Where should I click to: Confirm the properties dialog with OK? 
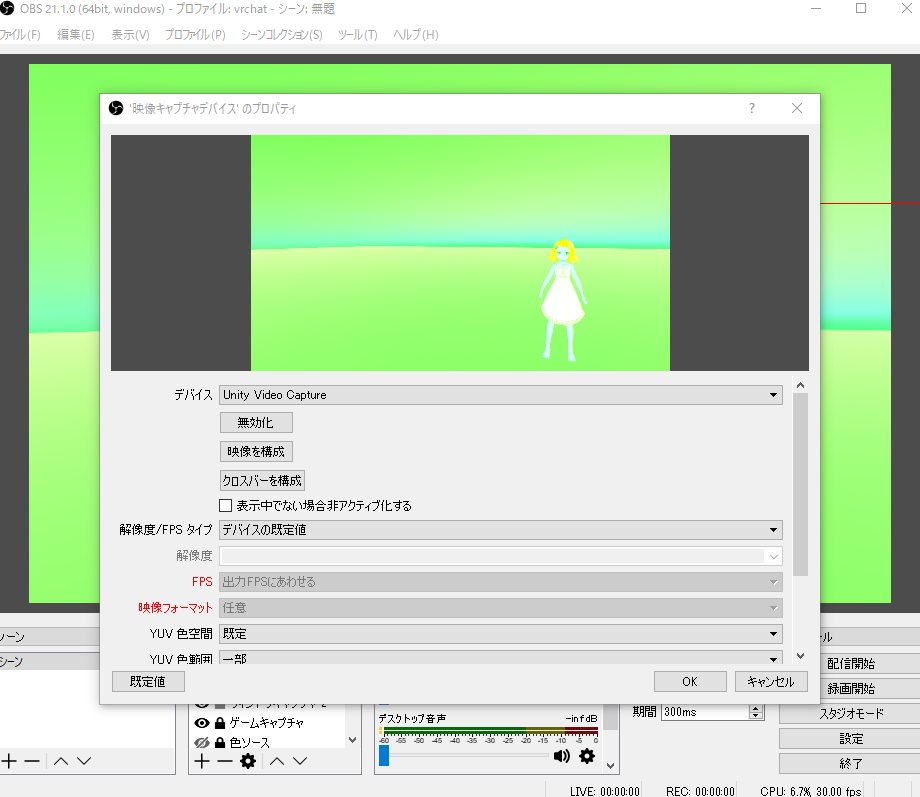click(690, 681)
